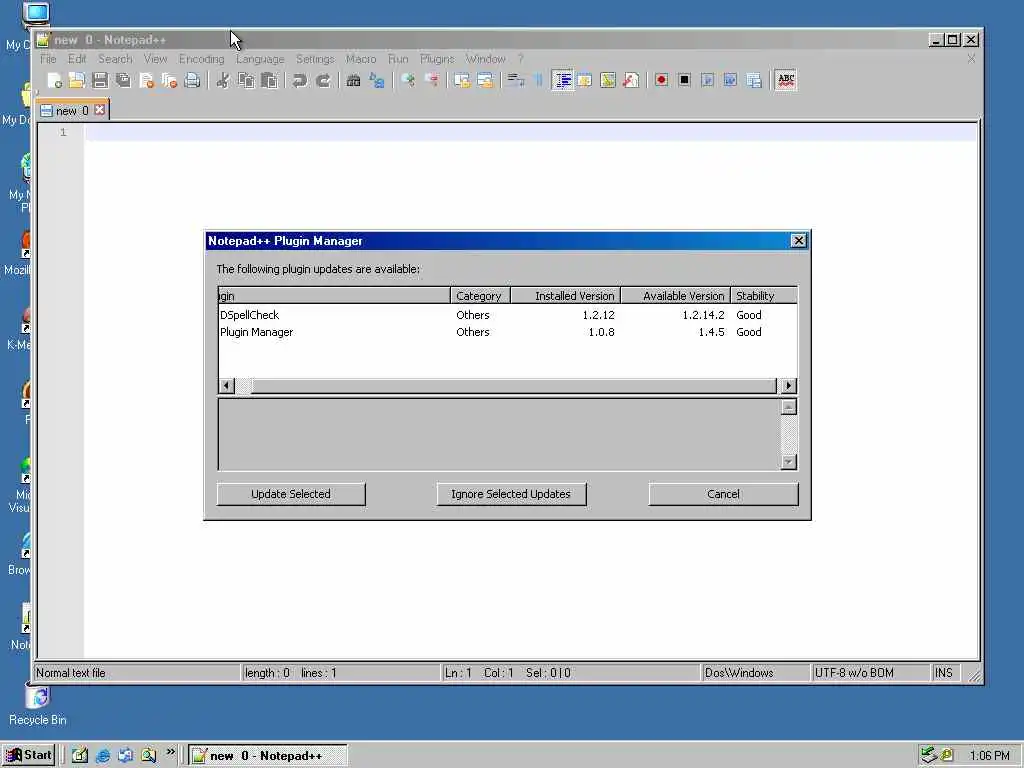Click Cancel in Plugin Manager
The image size is (1024, 768).
point(723,494)
